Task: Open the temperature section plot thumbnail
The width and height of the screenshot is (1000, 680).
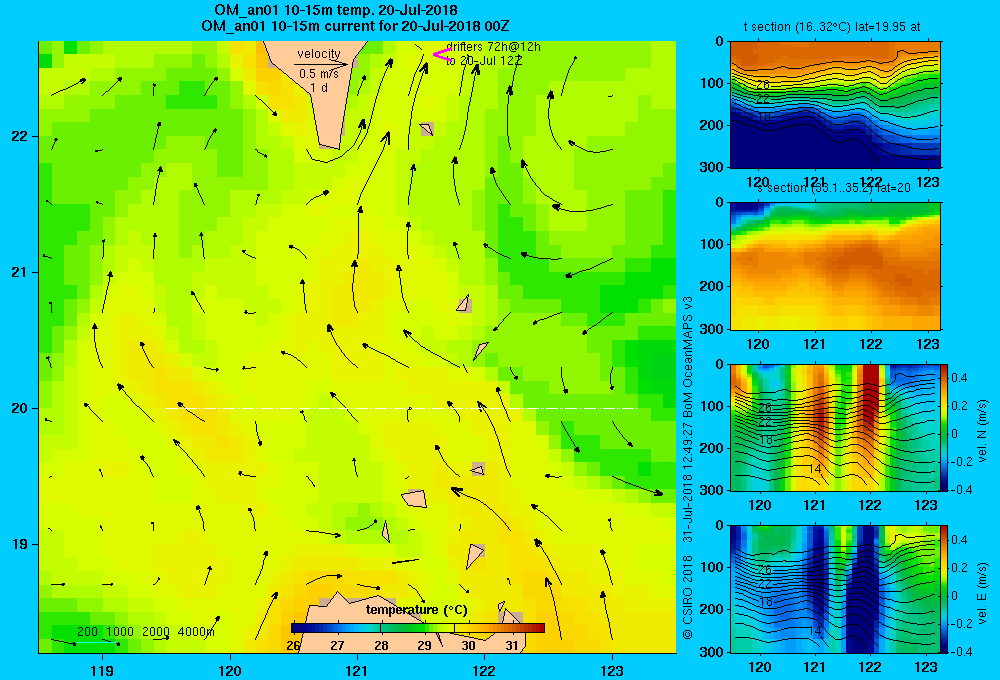Action: [835, 105]
